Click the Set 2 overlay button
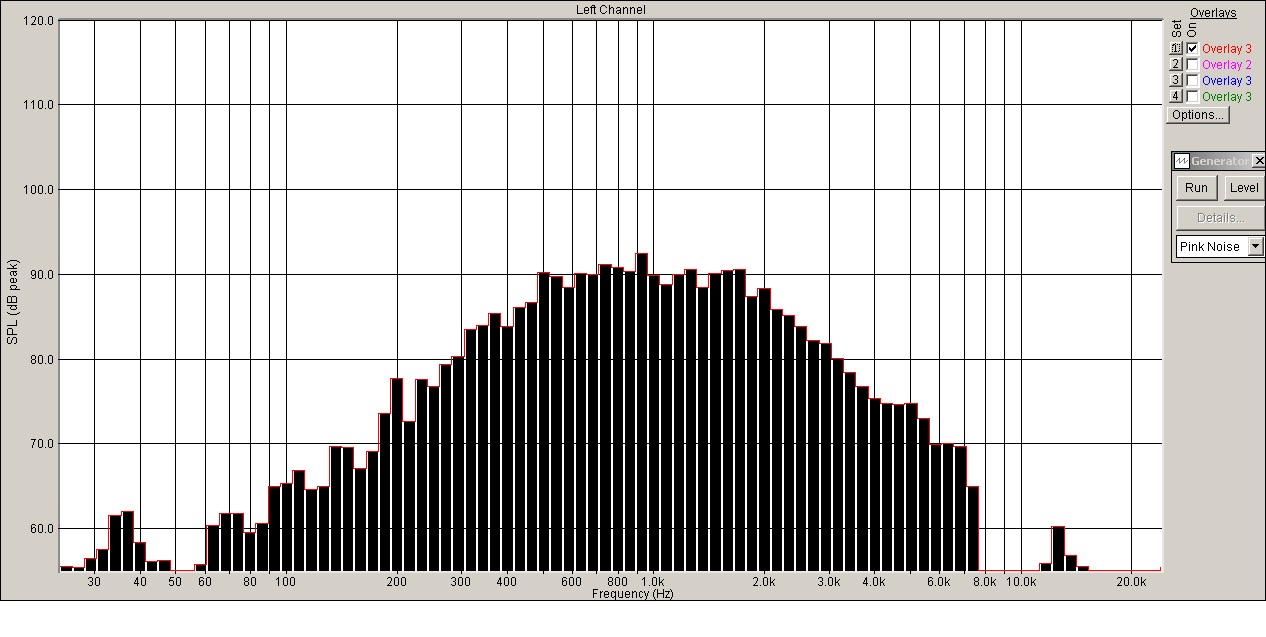 (x=1176, y=64)
